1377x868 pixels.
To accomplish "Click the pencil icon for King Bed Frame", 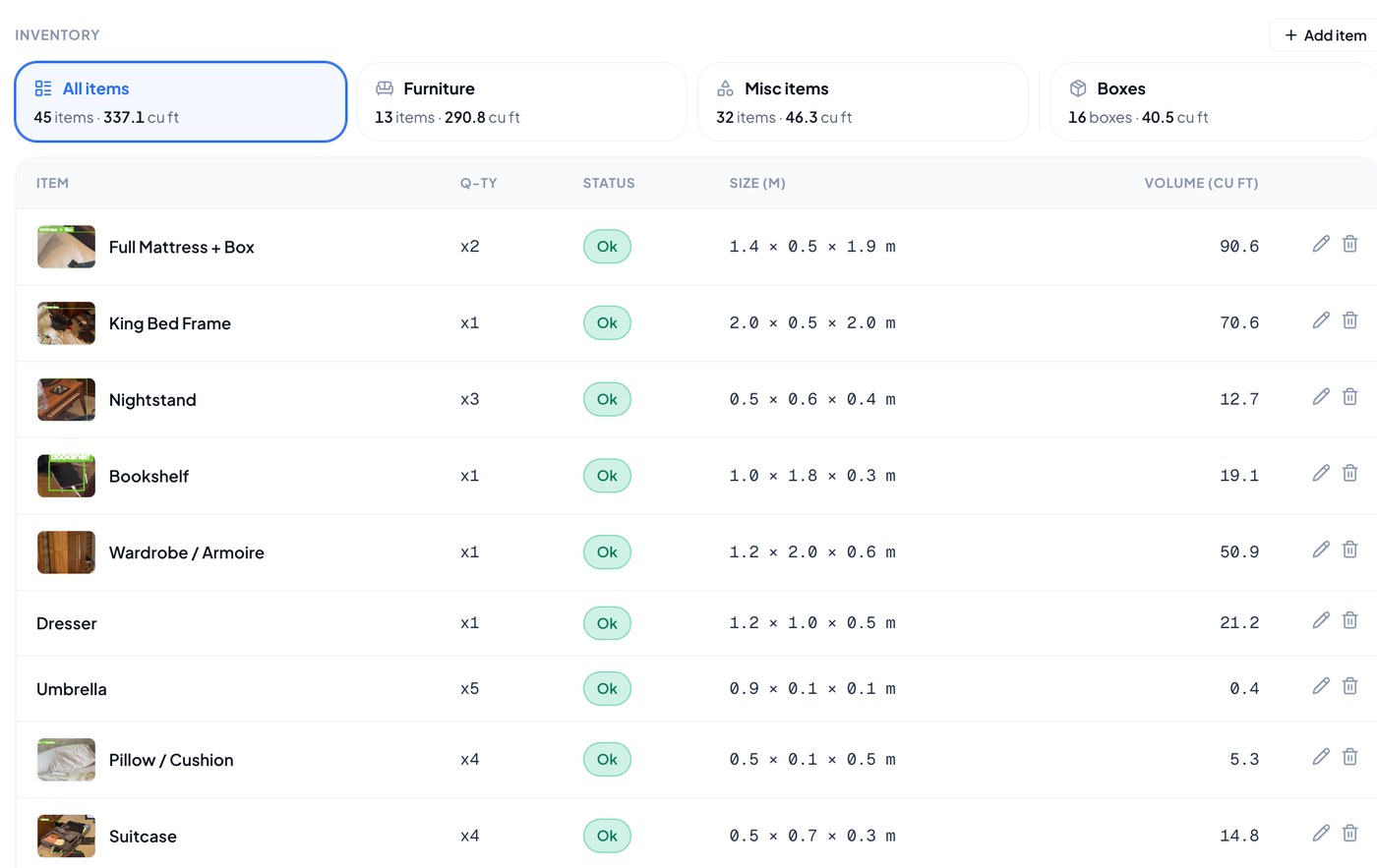I will [x=1321, y=320].
